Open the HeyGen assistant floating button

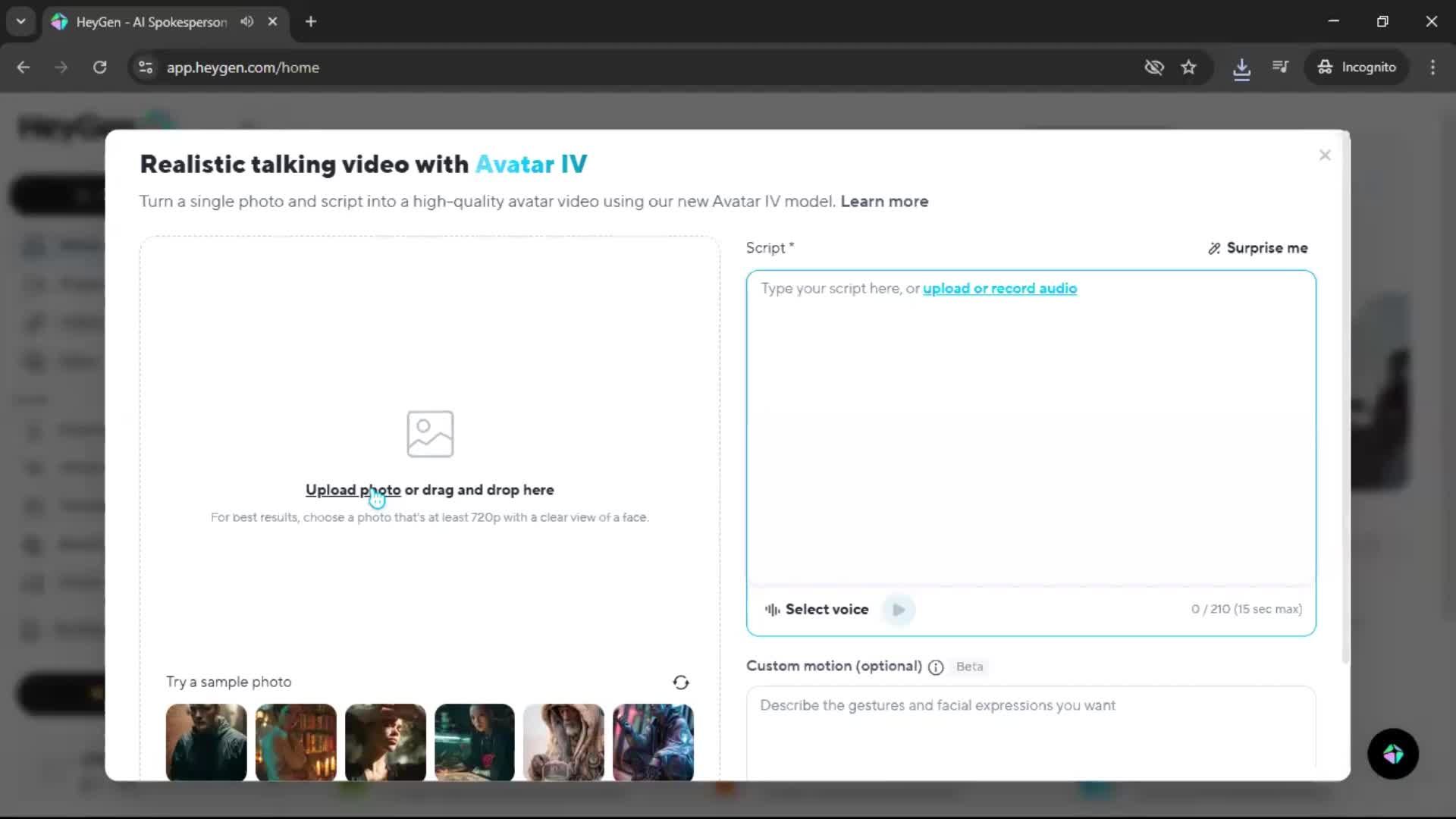point(1392,754)
